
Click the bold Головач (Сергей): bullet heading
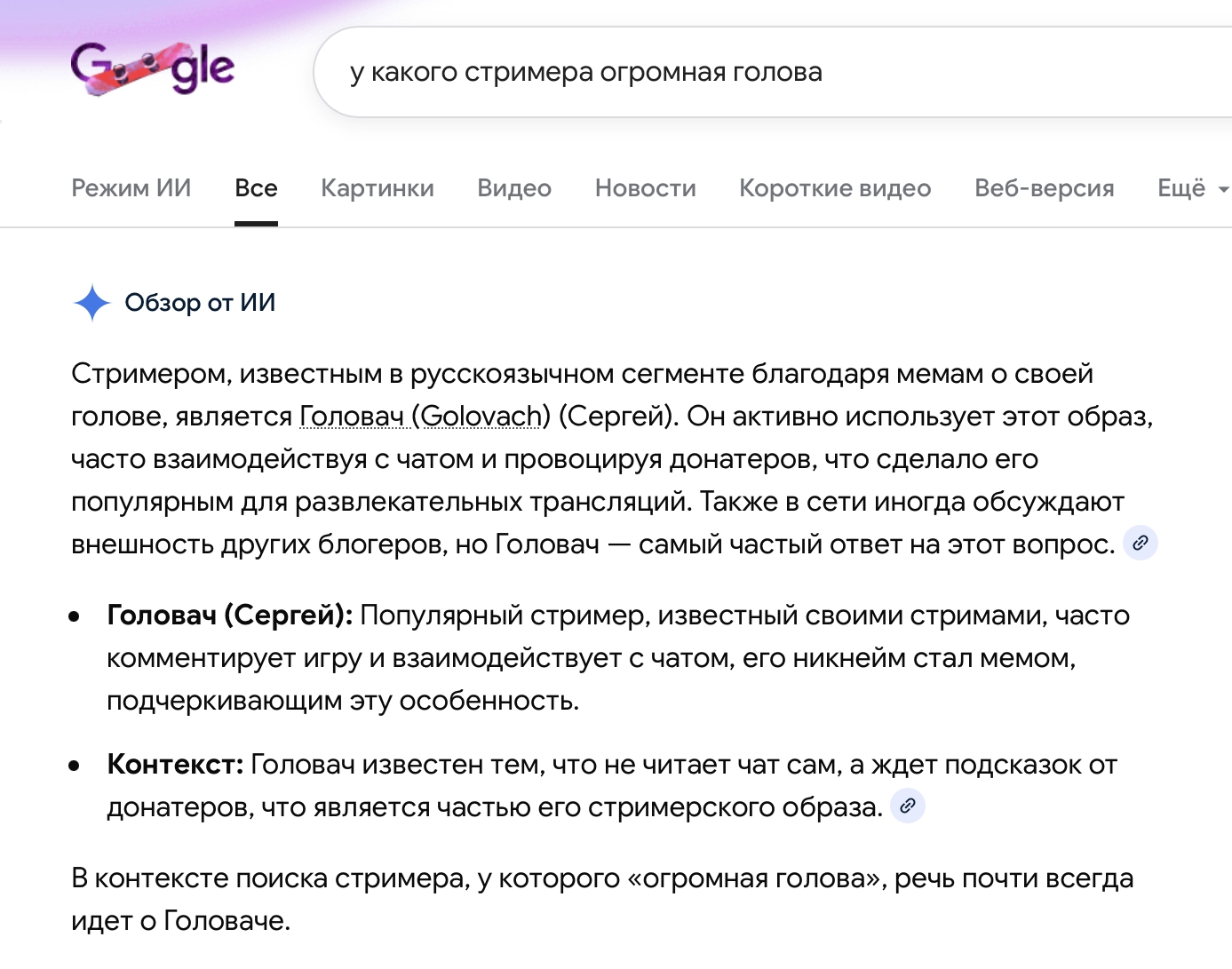[229, 615]
